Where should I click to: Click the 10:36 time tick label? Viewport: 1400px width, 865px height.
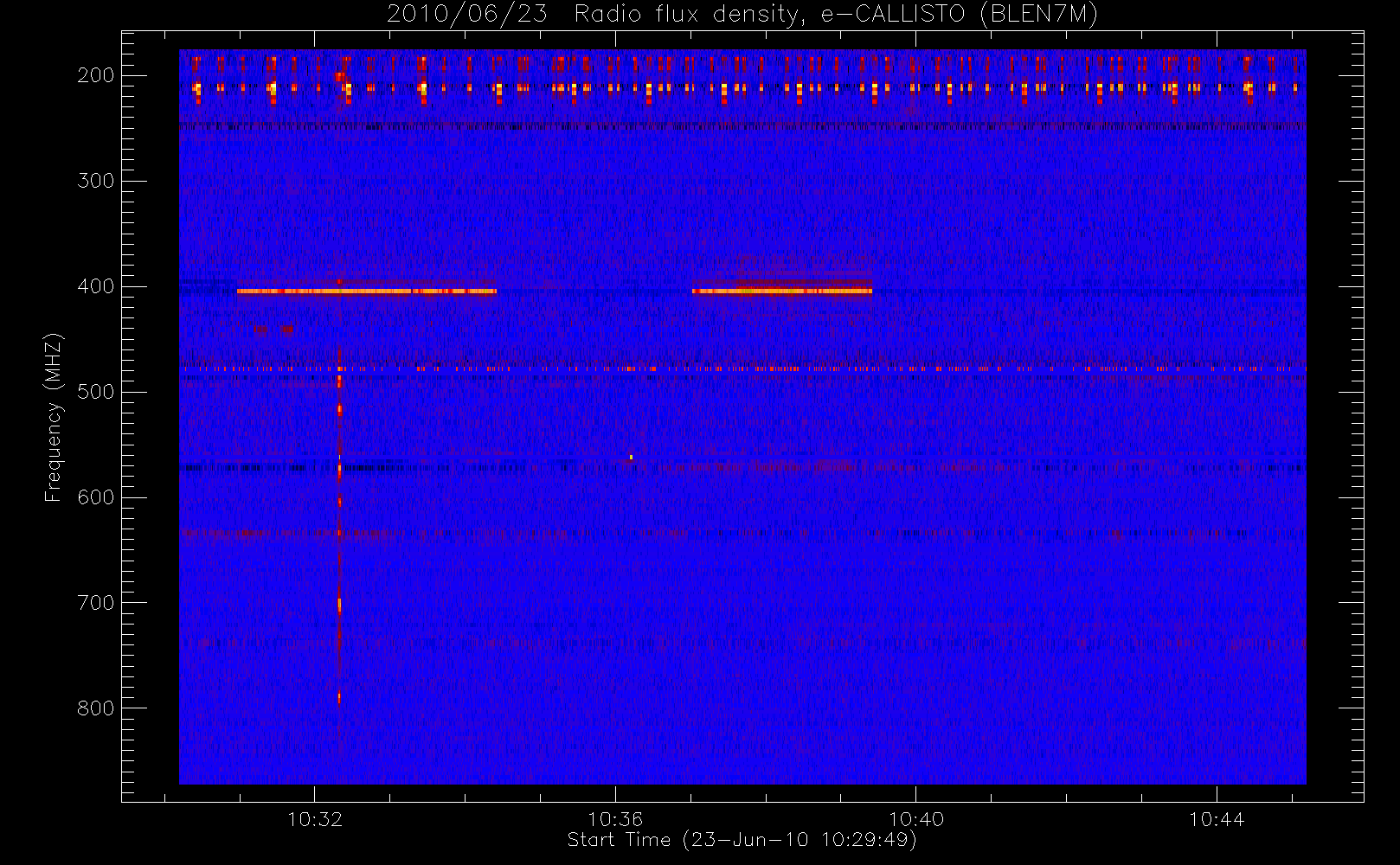[615, 818]
